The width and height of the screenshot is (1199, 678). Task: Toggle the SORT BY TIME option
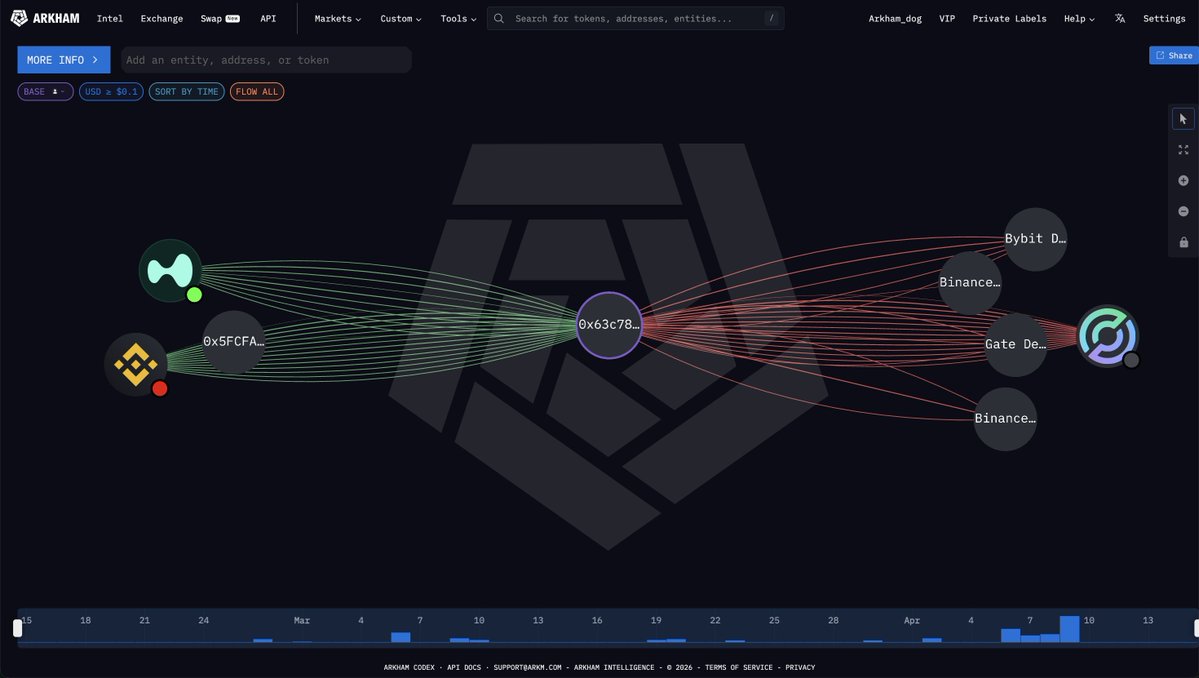tap(187, 92)
